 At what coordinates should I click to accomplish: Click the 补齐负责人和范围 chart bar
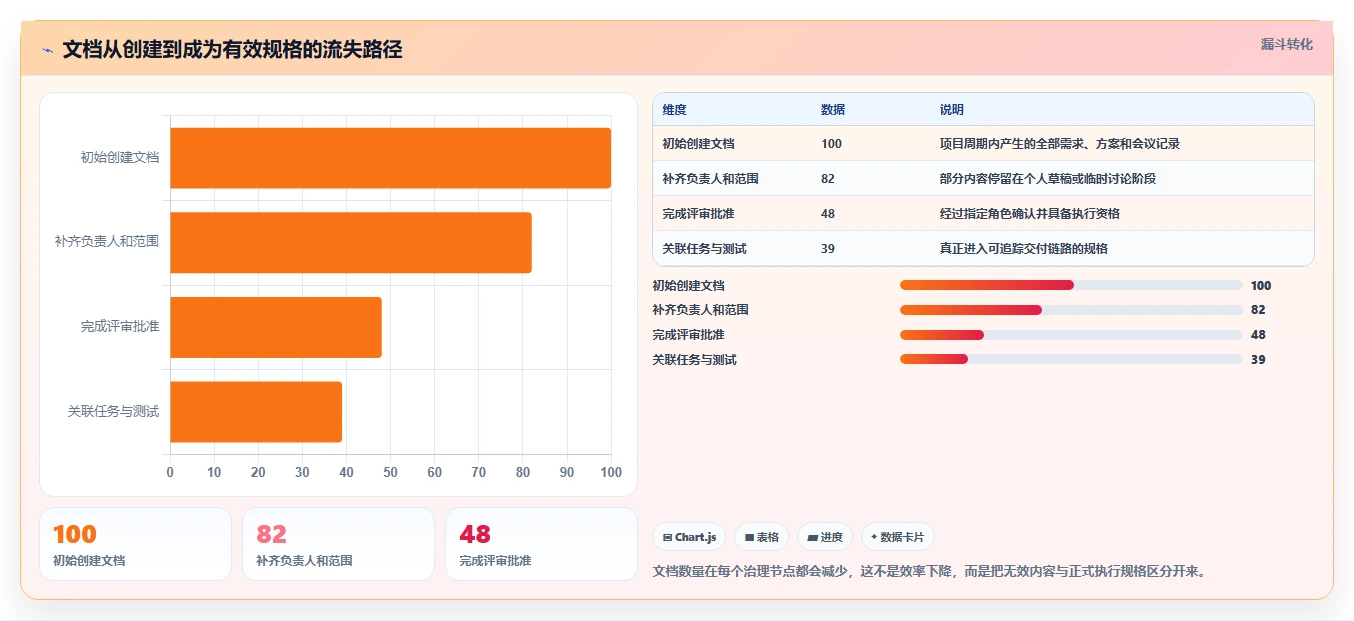click(x=351, y=242)
